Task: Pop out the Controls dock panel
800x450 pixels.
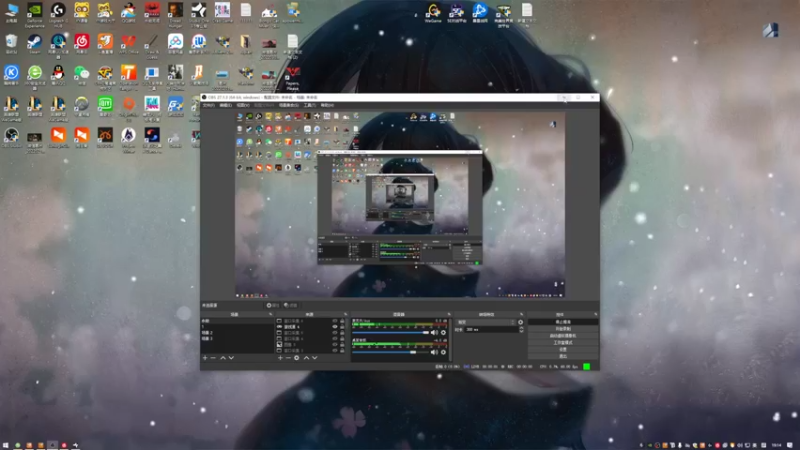Action: click(x=595, y=314)
